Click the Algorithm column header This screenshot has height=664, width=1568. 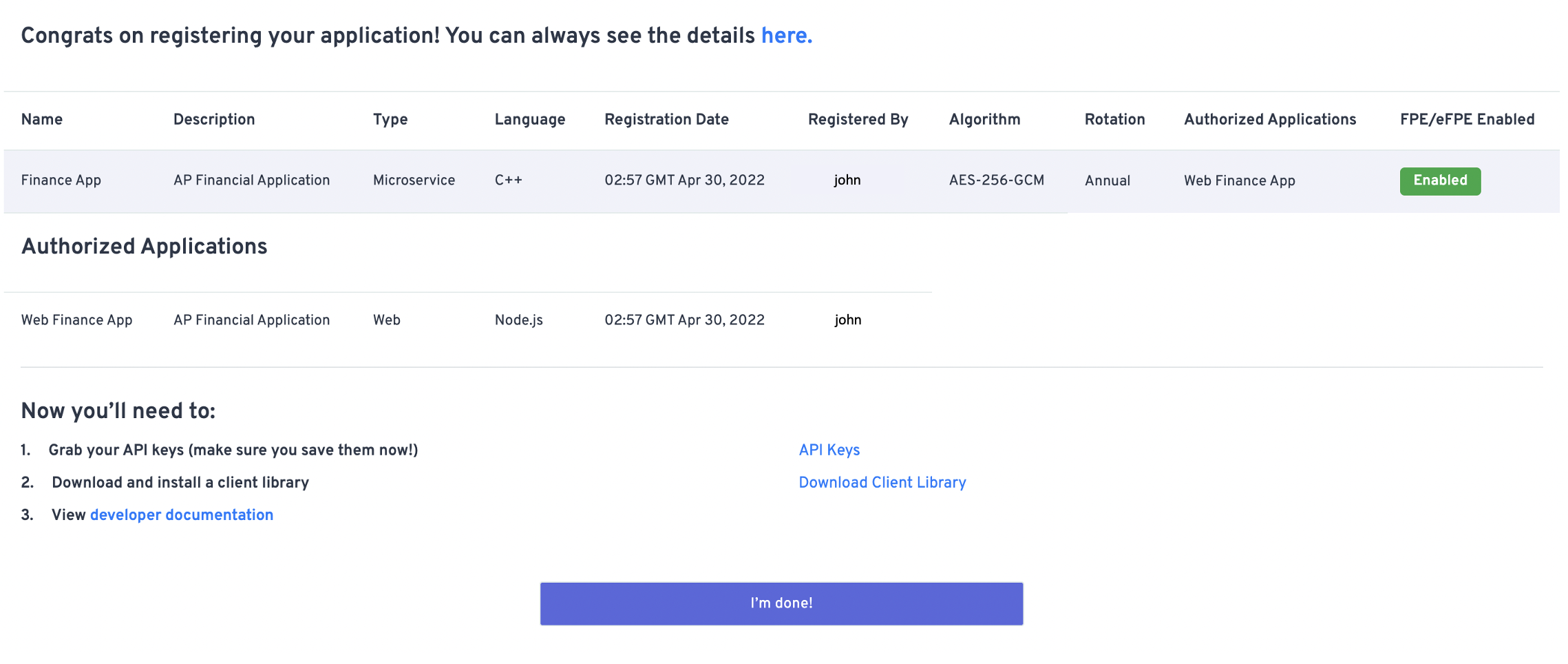pos(984,119)
